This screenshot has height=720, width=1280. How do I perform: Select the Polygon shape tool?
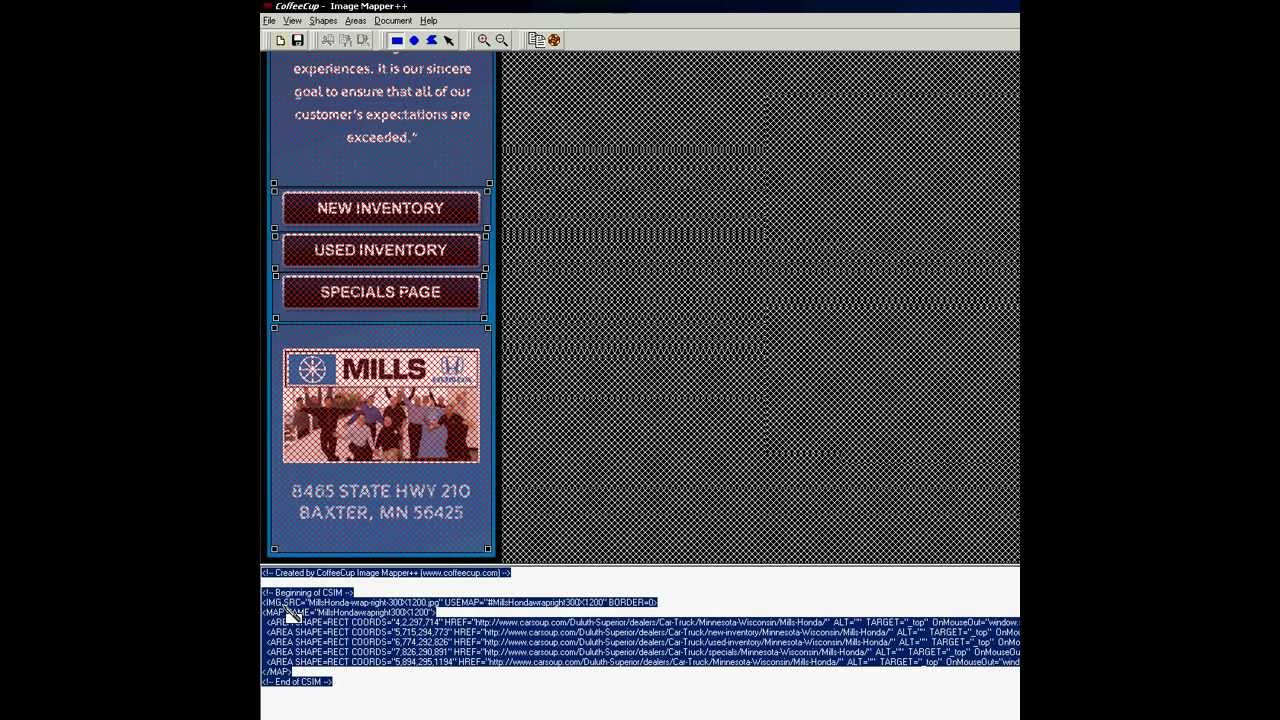431,40
